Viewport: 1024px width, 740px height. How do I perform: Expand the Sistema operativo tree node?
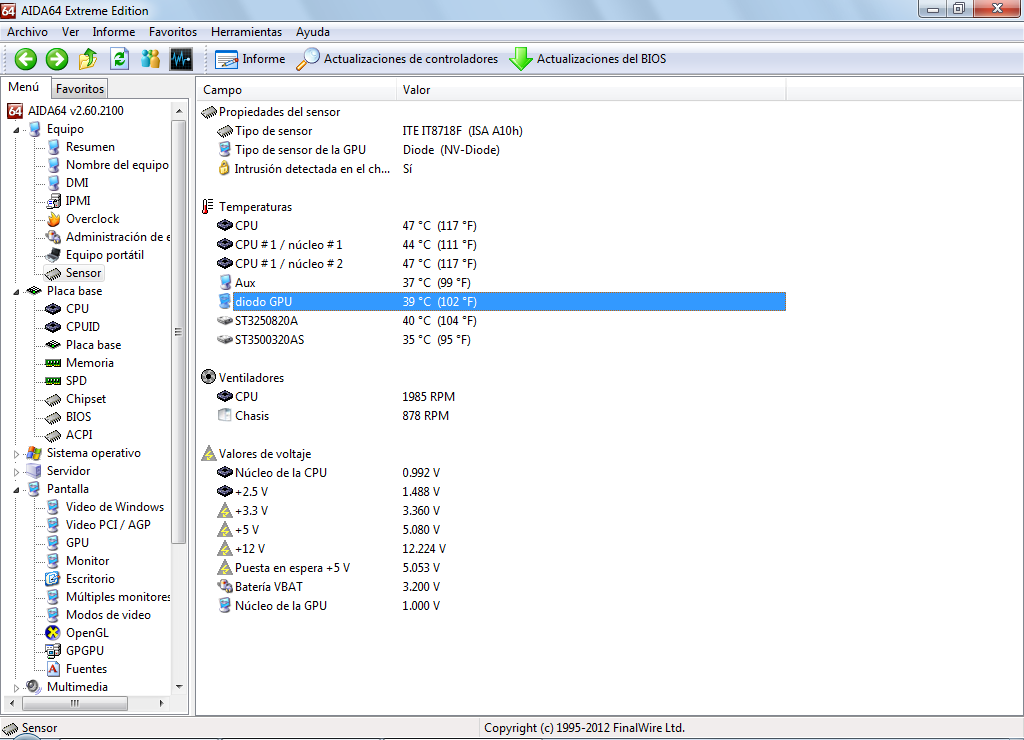point(16,454)
